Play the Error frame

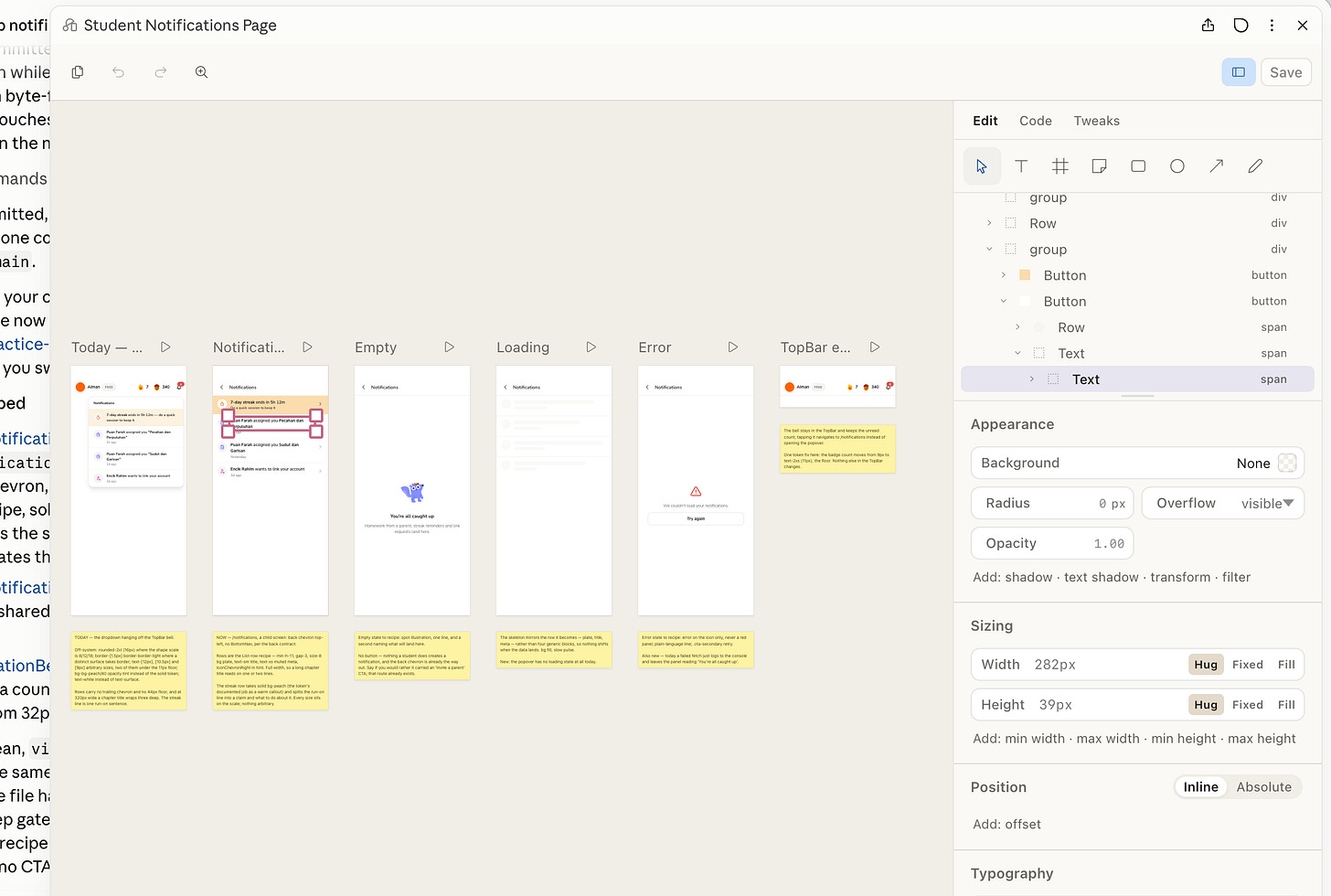732,347
